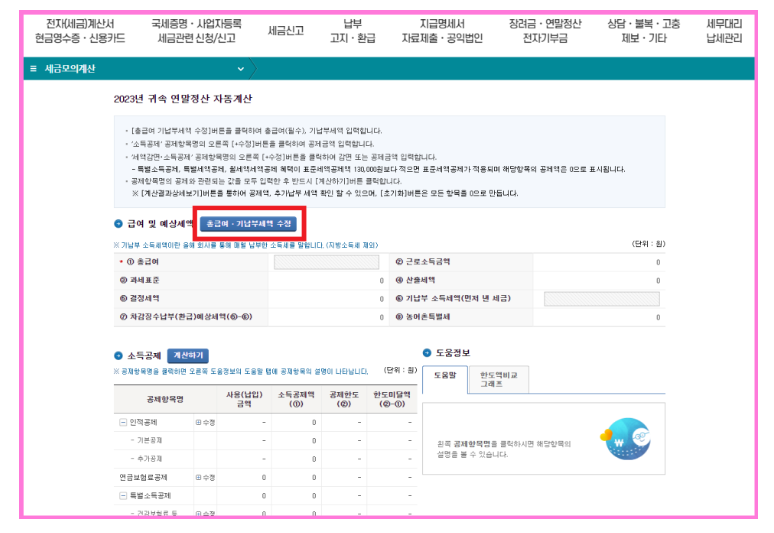Image resolution: width=774 pixels, height=533 pixels.
Task: Click the 과세표준 label
Action: 140,280
